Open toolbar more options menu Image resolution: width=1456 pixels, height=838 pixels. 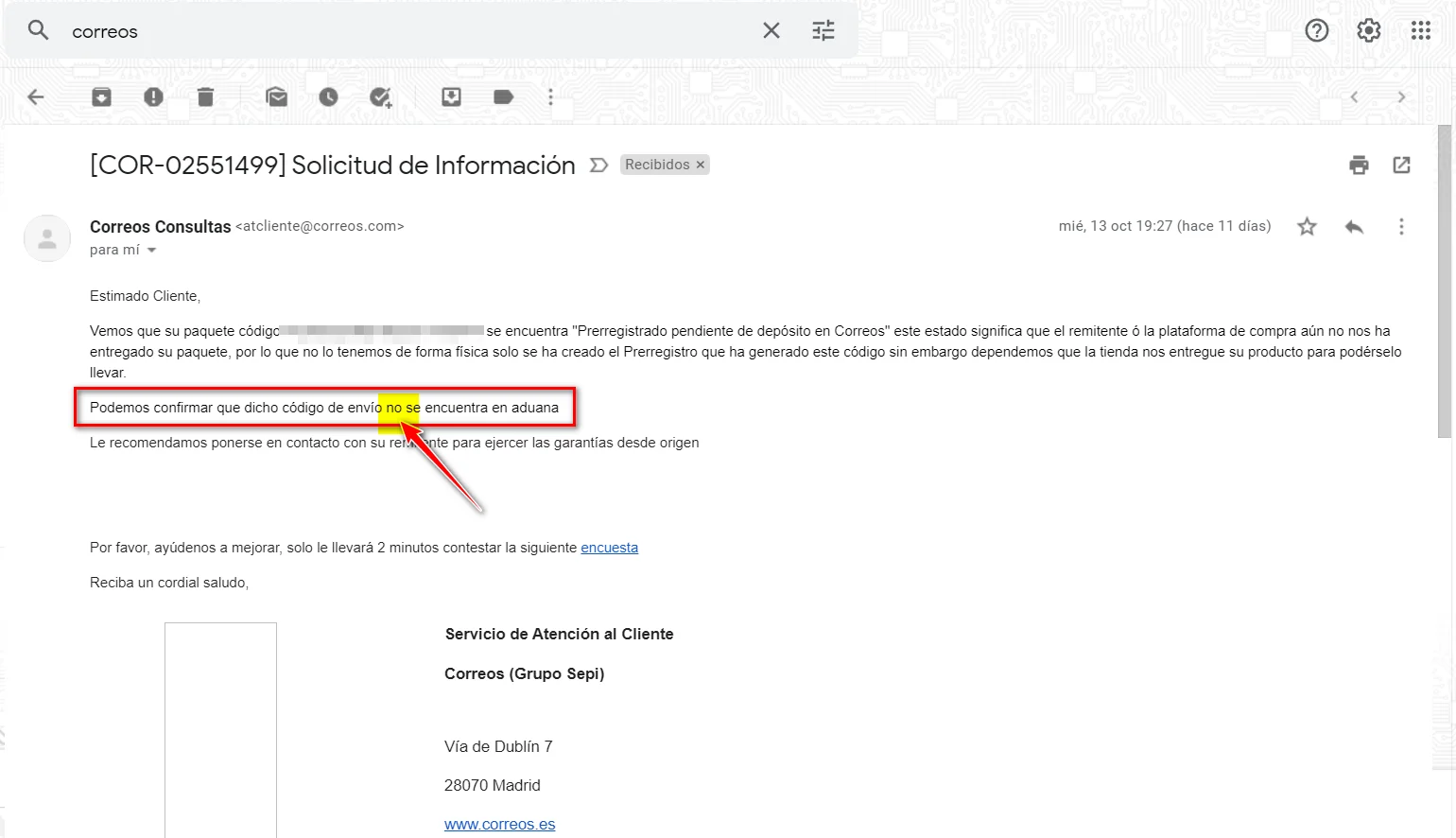(x=550, y=96)
